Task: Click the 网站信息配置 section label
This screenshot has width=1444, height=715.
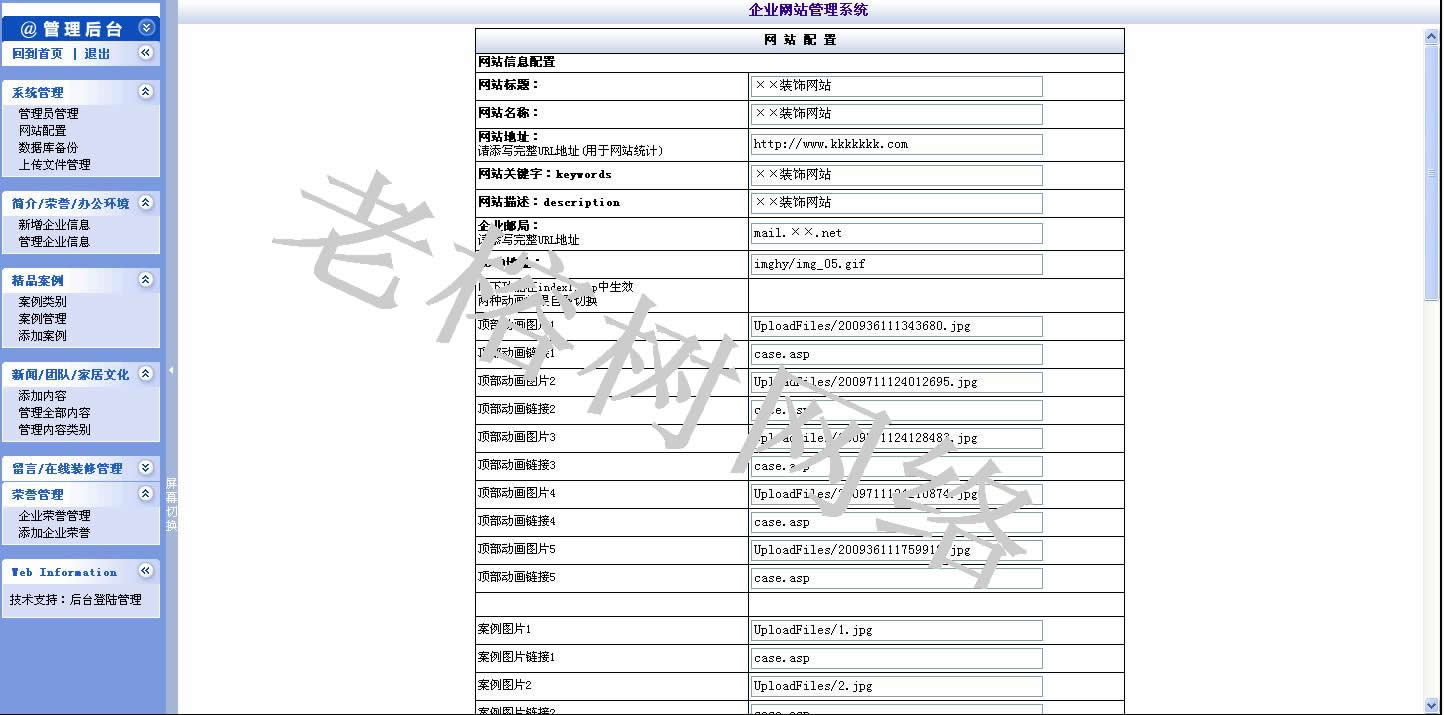Action: [x=517, y=62]
